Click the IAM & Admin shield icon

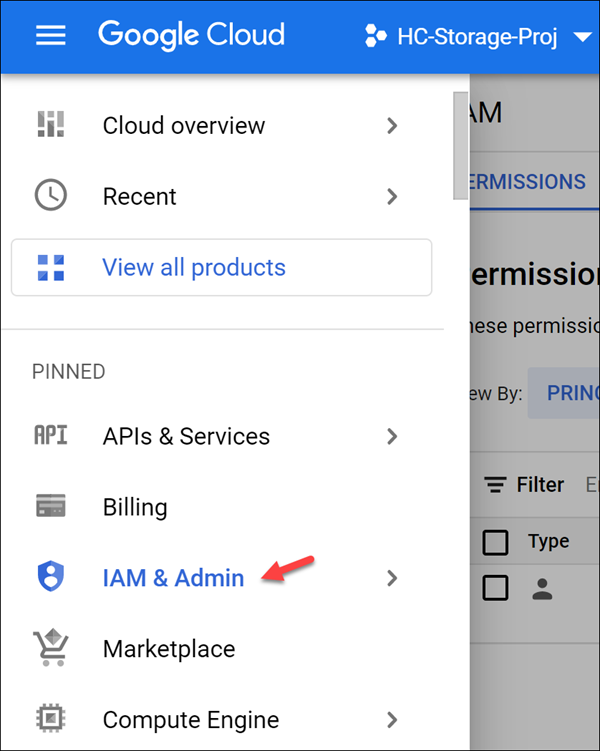51,576
